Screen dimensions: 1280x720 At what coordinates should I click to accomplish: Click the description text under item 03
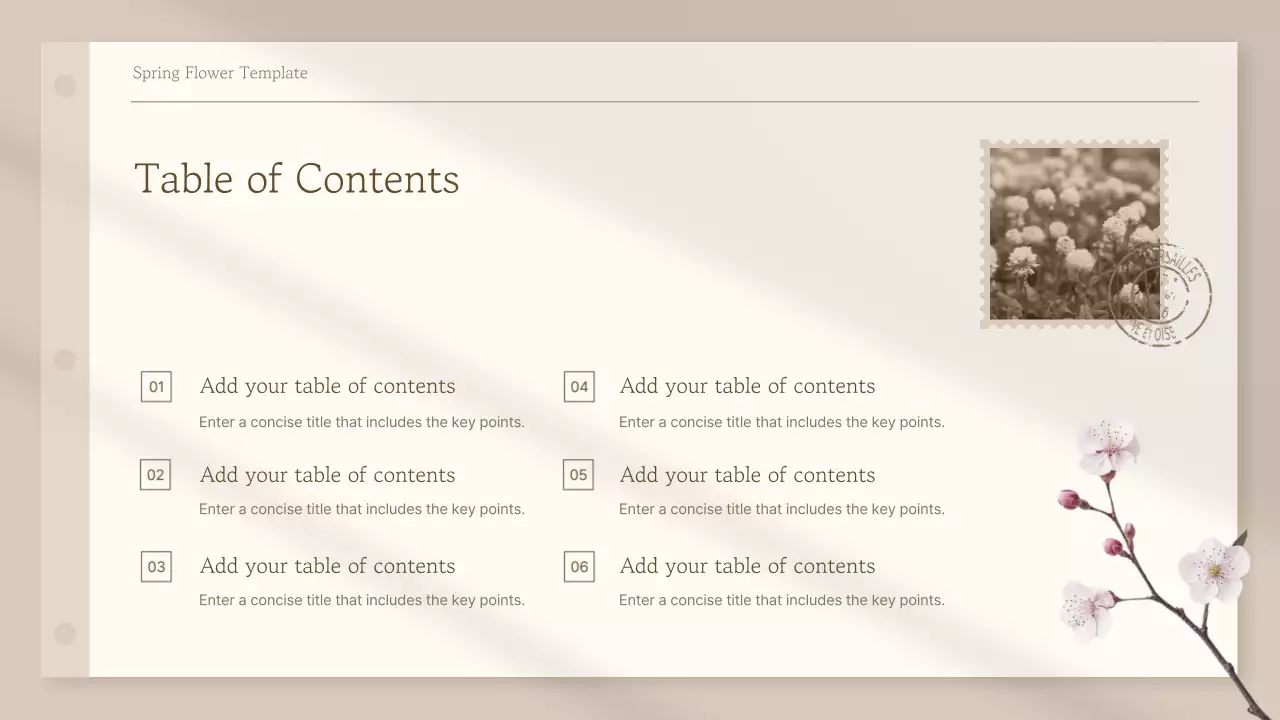(361, 600)
